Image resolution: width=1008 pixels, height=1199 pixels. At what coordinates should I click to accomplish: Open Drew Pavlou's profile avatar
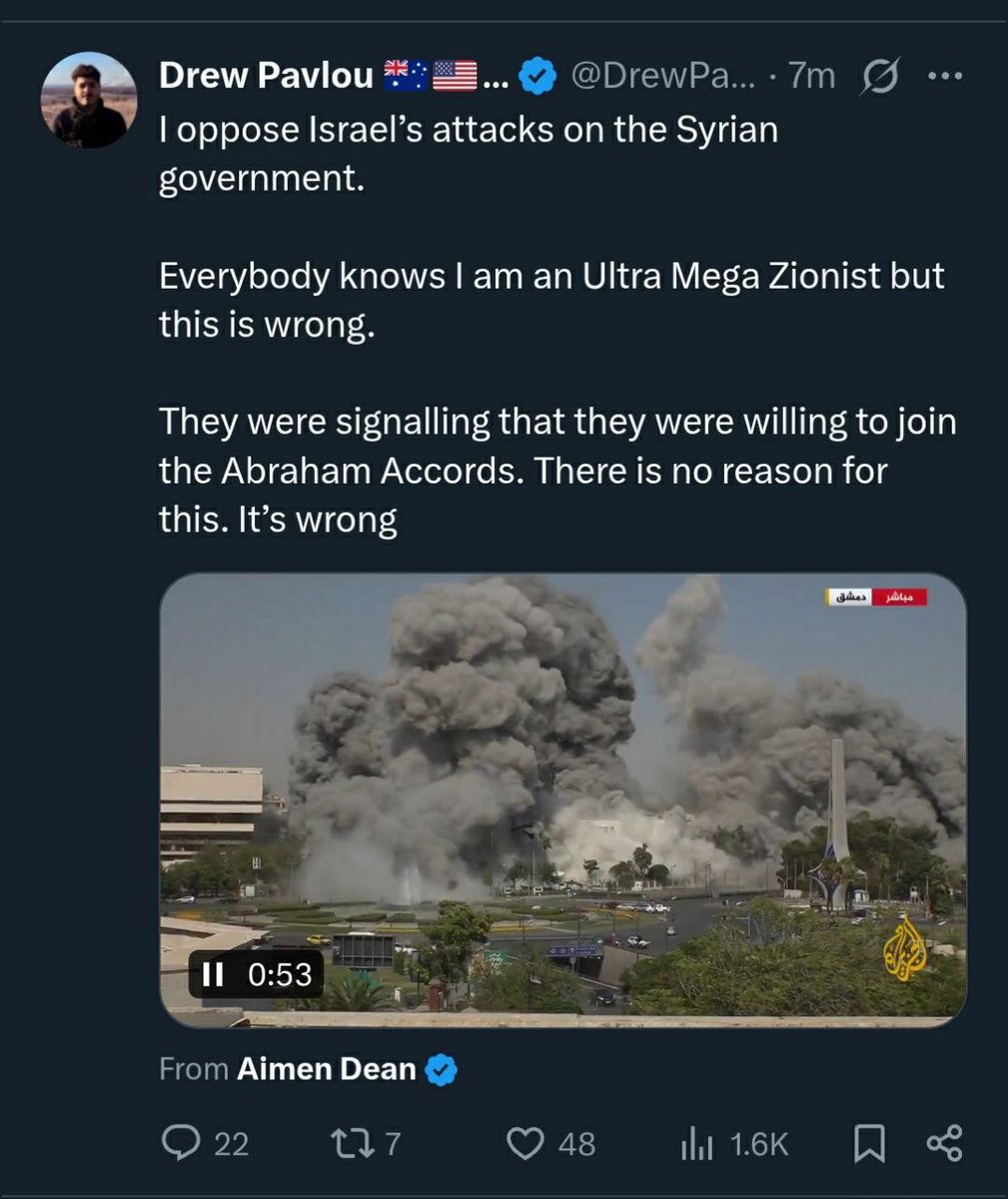[x=84, y=100]
